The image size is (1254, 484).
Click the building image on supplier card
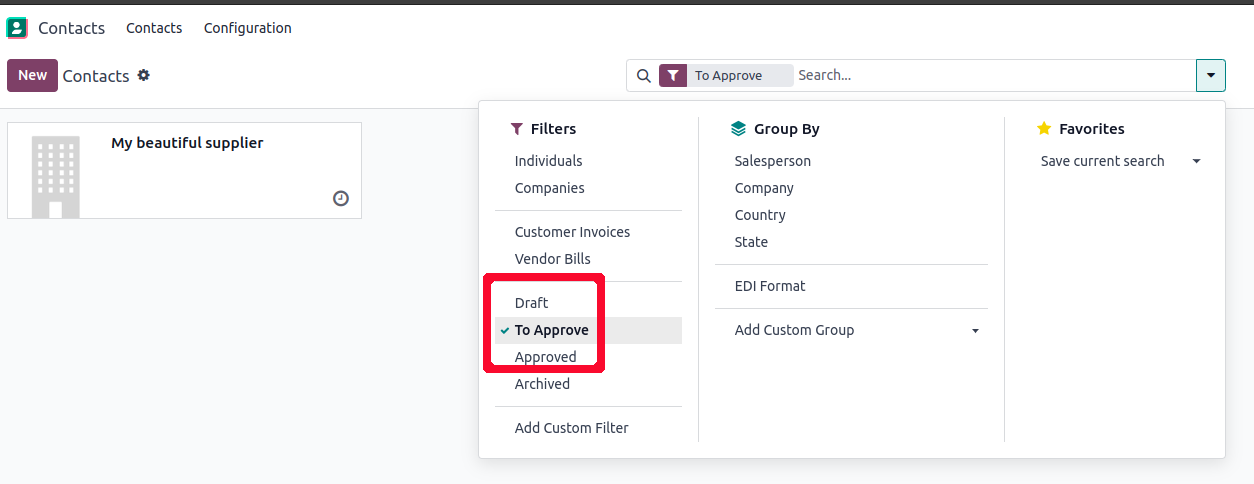[x=55, y=177]
